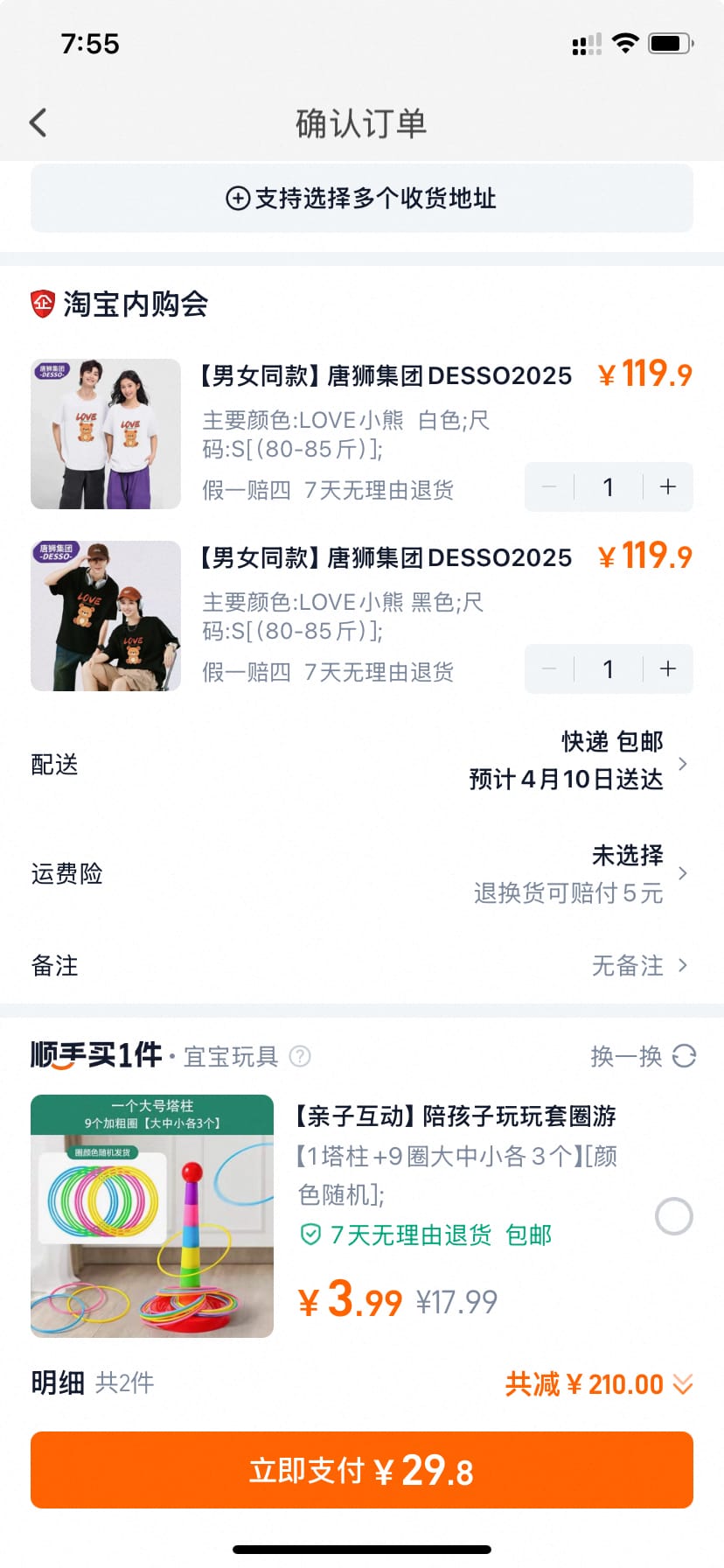Tap the red enterprise shield icon
This screenshot has height=1568, width=724.
coord(43,304)
